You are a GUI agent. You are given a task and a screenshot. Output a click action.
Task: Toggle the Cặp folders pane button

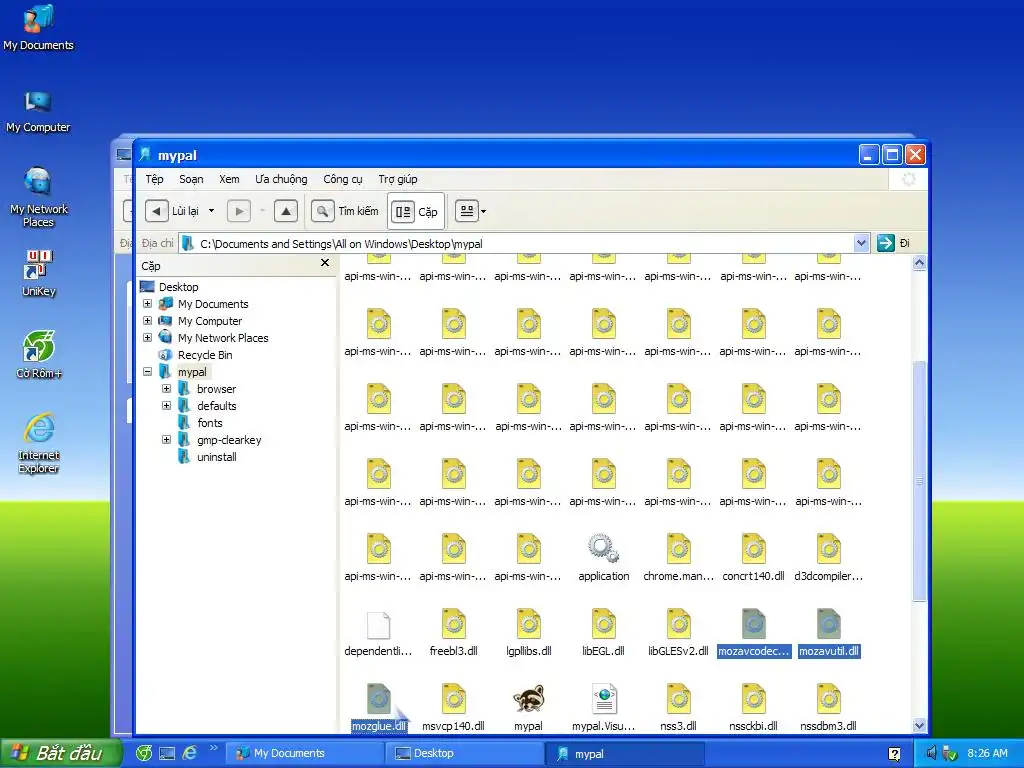[415, 211]
